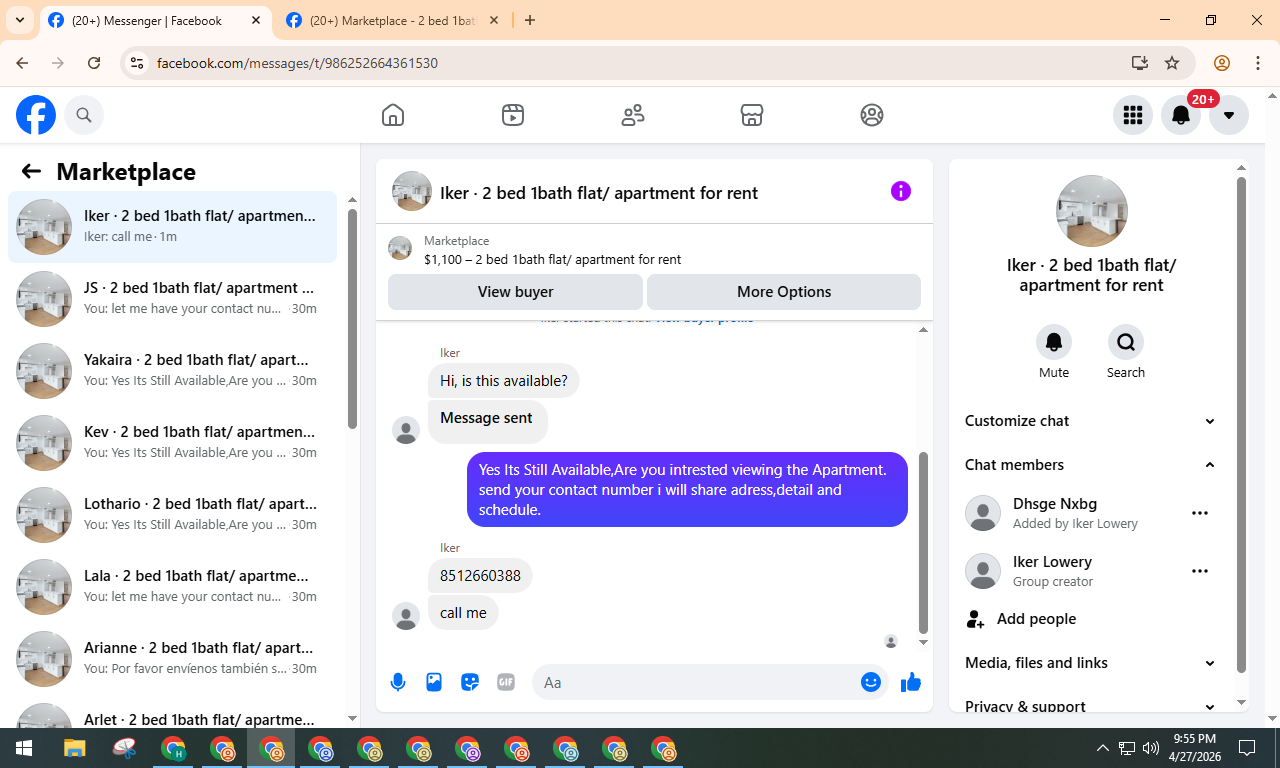Screen dimensions: 1280x768
Task: Record a voice clip with microphone icon
Action: [x=398, y=682]
